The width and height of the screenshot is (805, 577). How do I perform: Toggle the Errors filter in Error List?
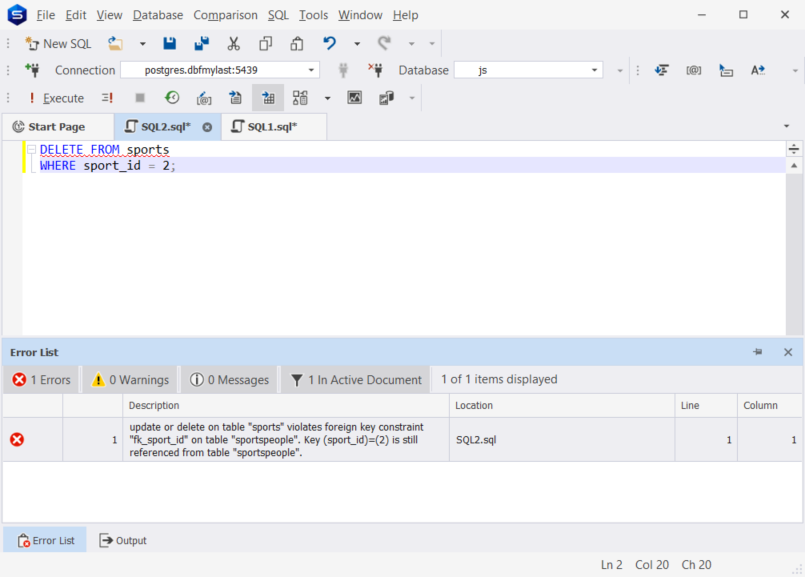(41, 380)
